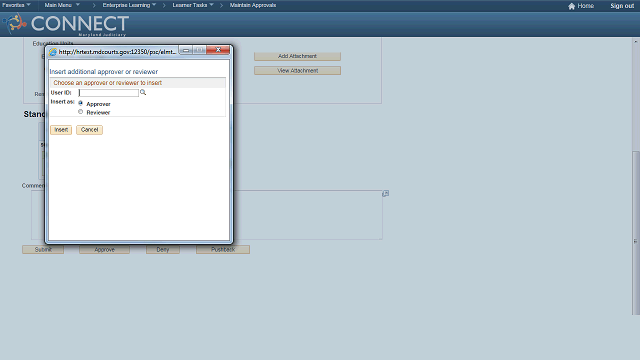Expand the Learner Tasks breadcrumb menu
Screen dimensions: 640x360
point(193,5)
